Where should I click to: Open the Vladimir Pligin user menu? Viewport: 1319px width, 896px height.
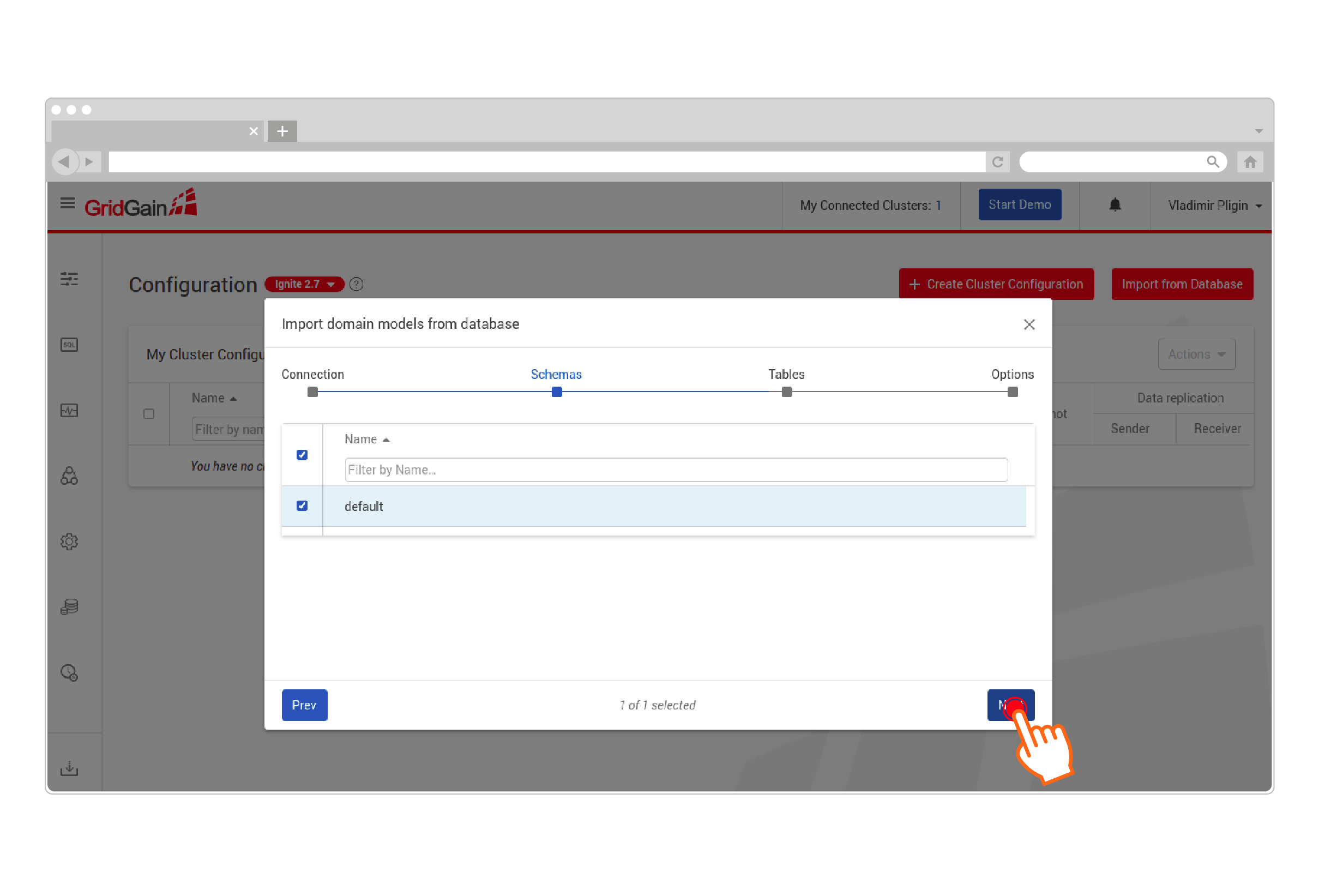click(1214, 206)
